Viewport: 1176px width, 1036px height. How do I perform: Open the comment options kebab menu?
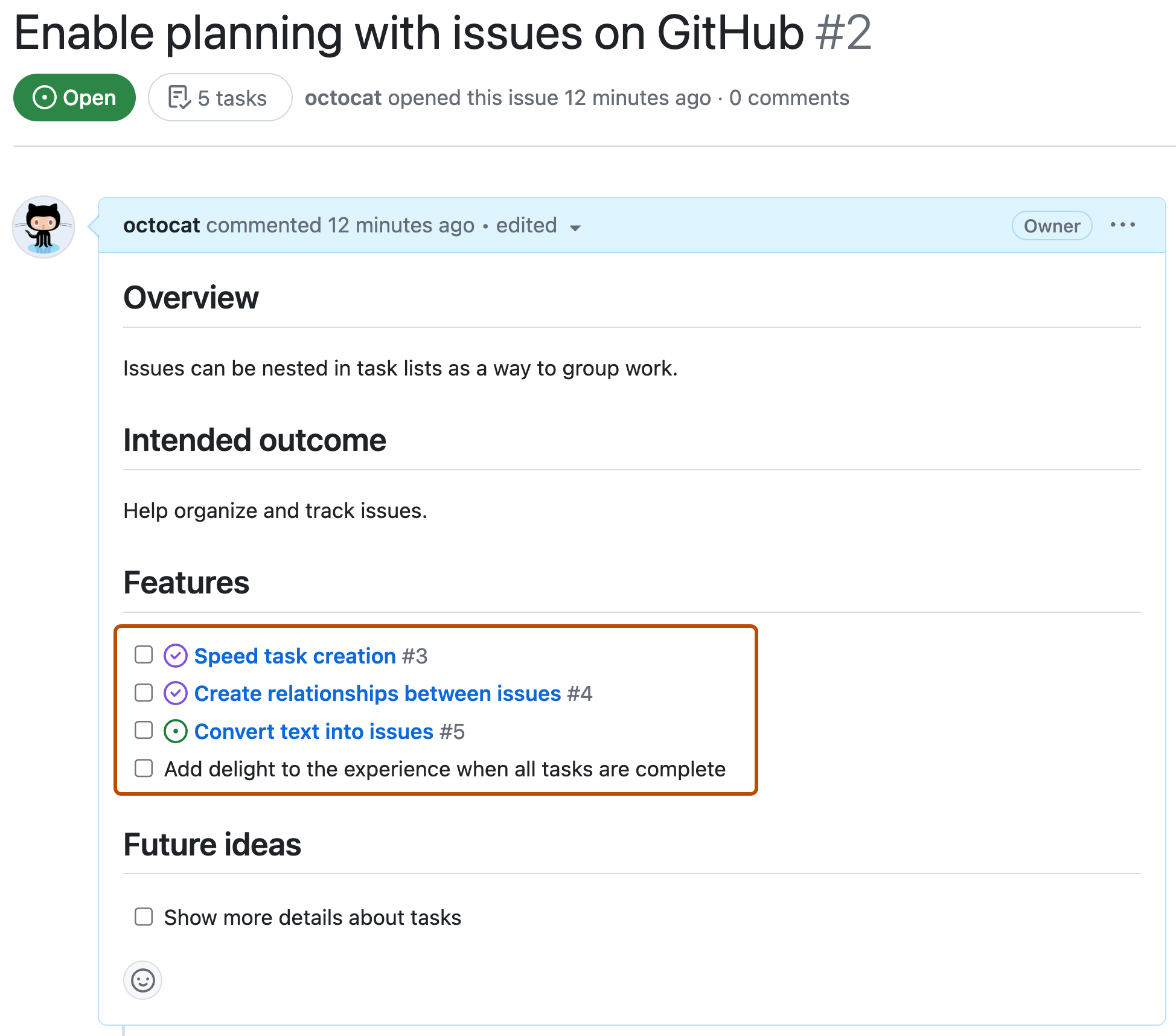point(1123,225)
